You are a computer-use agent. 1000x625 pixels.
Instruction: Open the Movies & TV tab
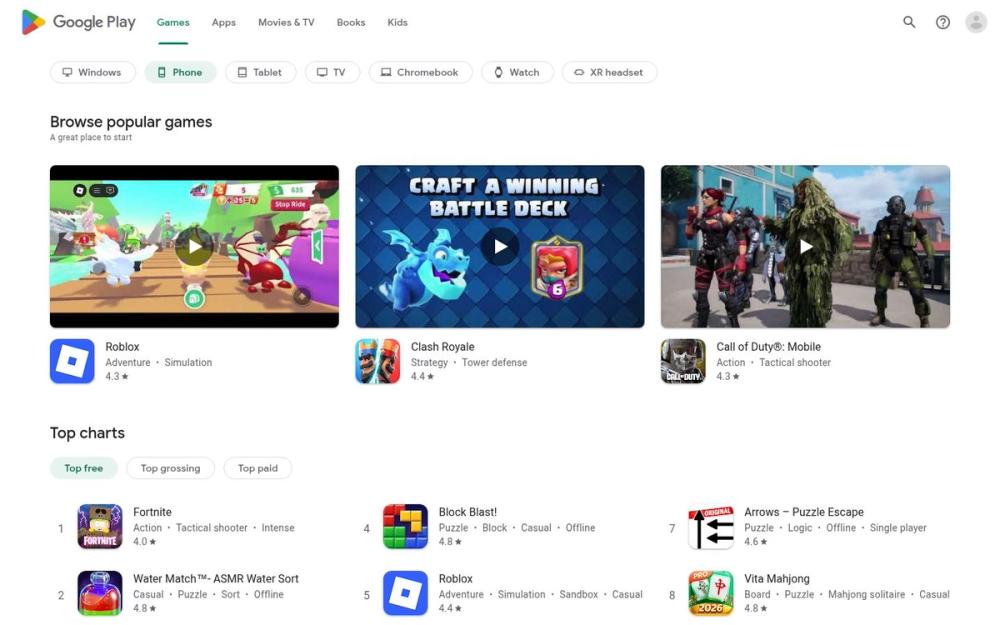click(x=286, y=22)
